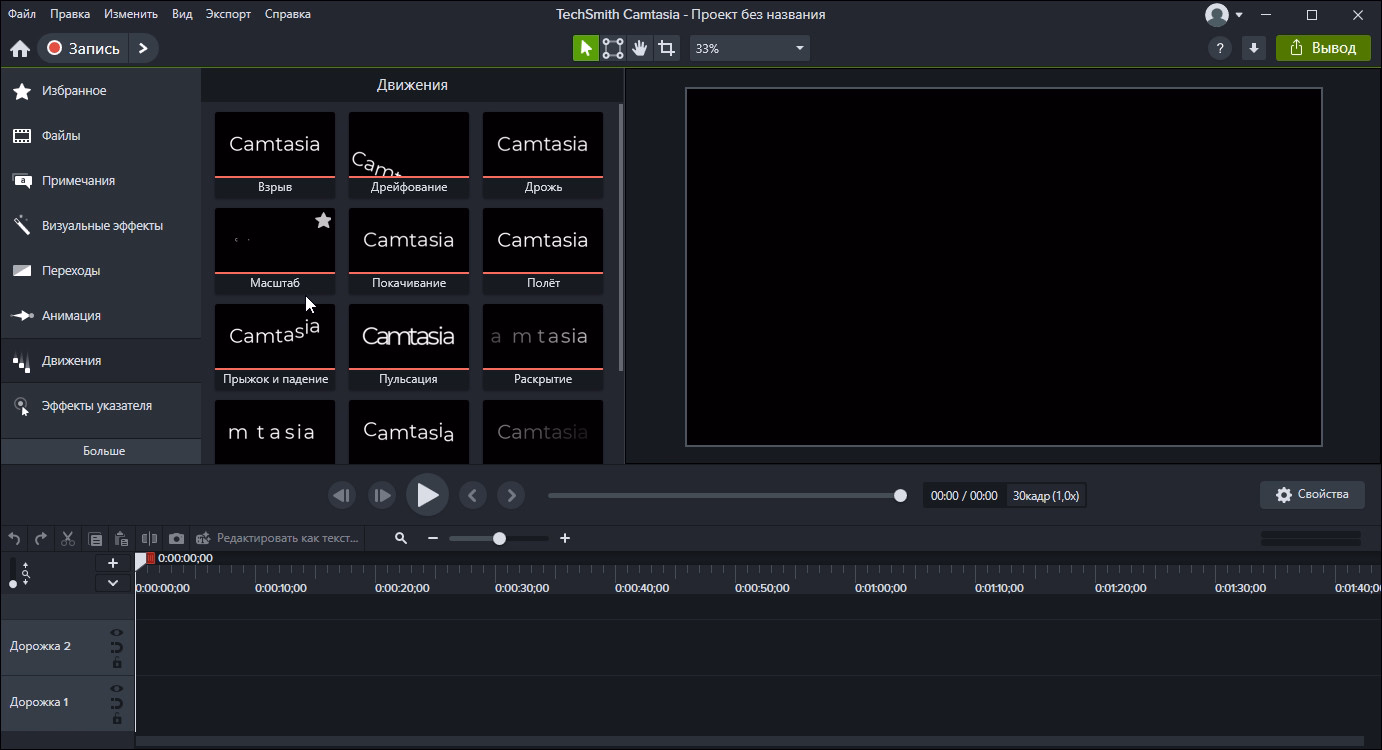This screenshot has height=750, width=1382.
Task: Lock Дорожка 1 using the padlock icon
Action: tap(117, 719)
